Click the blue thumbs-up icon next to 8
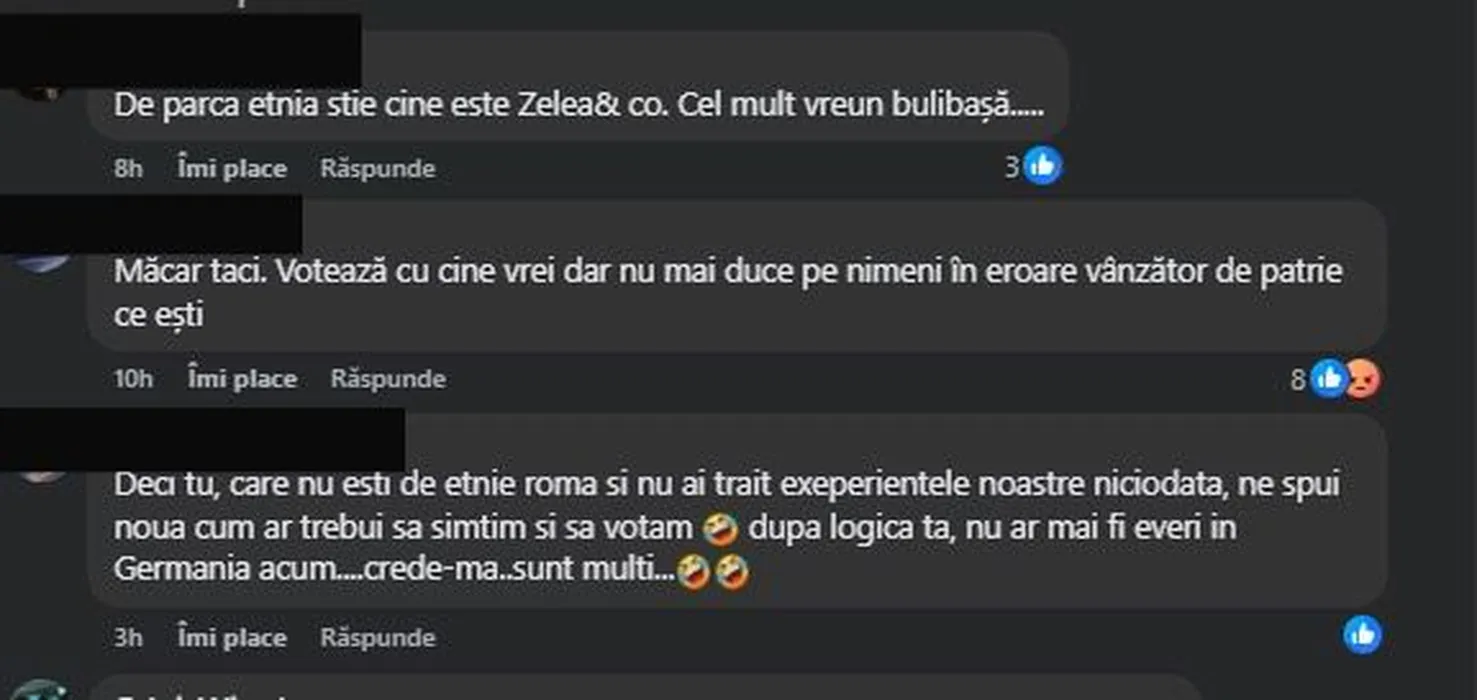Image resolution: width=1477 pixels, height=700 pixels. pyautogui.click(x=1329, y=378)
